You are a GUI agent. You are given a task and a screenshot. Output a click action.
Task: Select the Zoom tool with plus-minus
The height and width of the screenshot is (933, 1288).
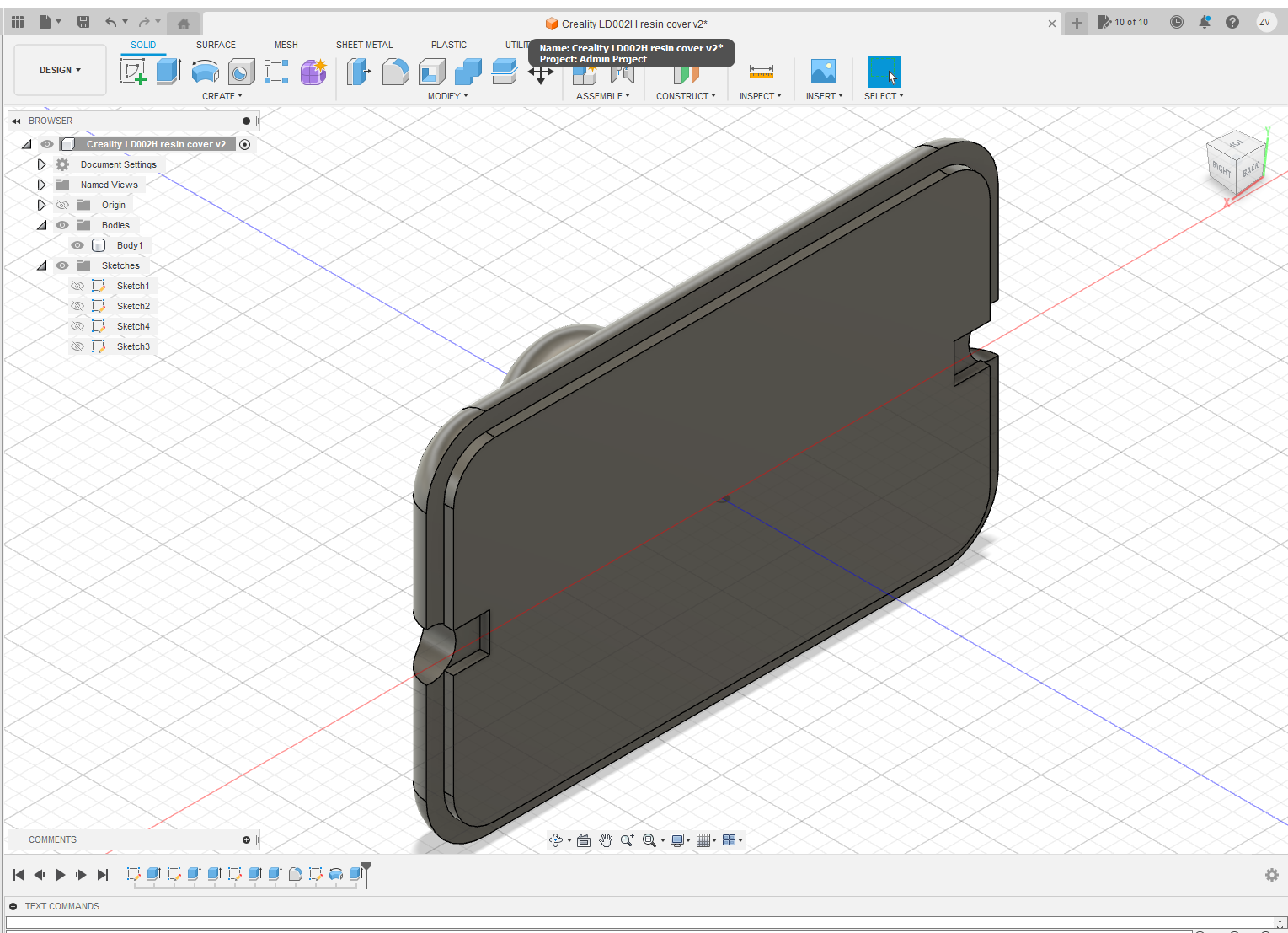coord(628,840)
